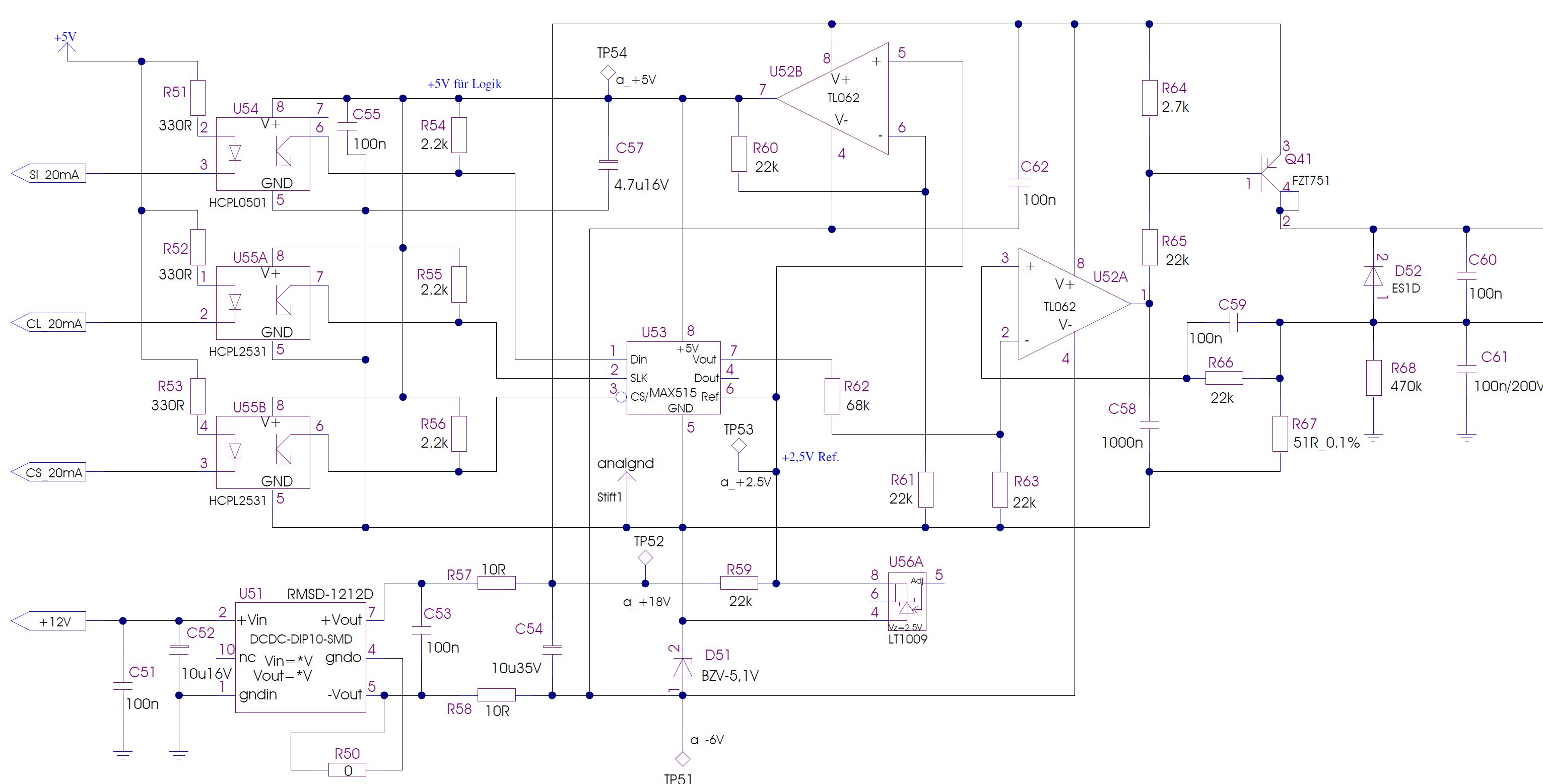
Task: Select capacitor C55 100n symbol
Action: pyautogui.click(x=347, y=126)
